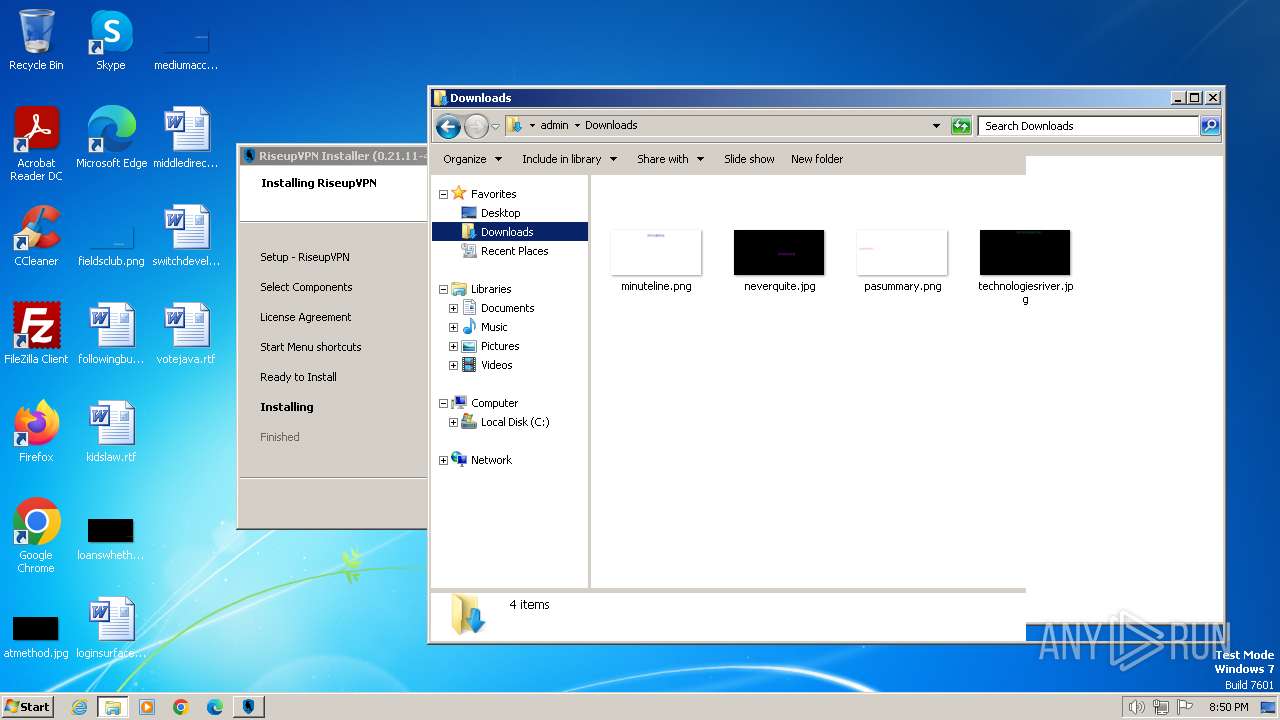Open the Recycle Bin desktop icon

(x=36, y=40)
